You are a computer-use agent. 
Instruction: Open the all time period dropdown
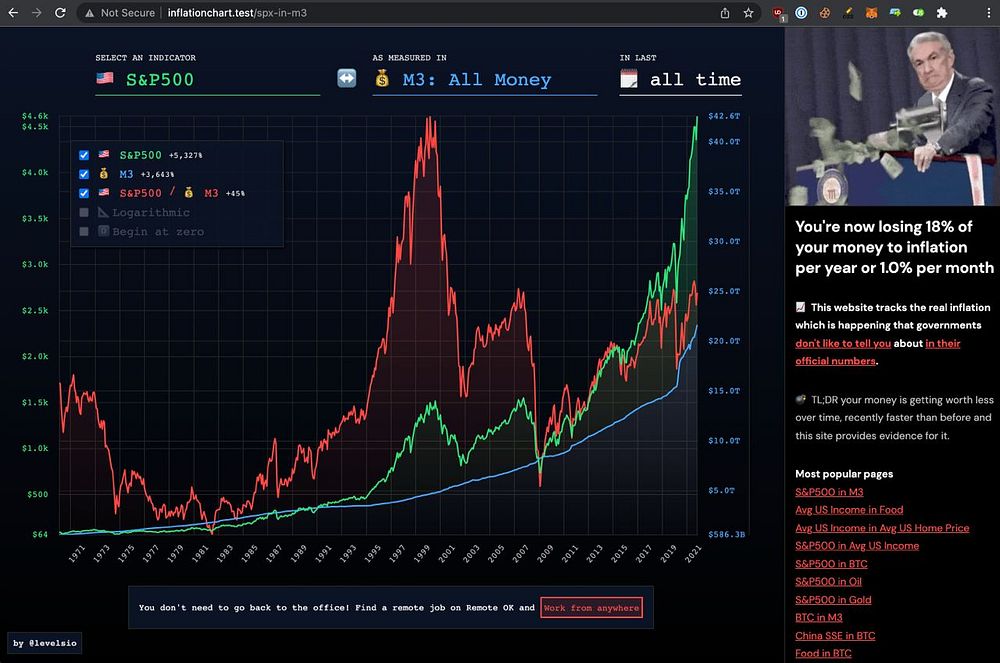tap(680, 80)
